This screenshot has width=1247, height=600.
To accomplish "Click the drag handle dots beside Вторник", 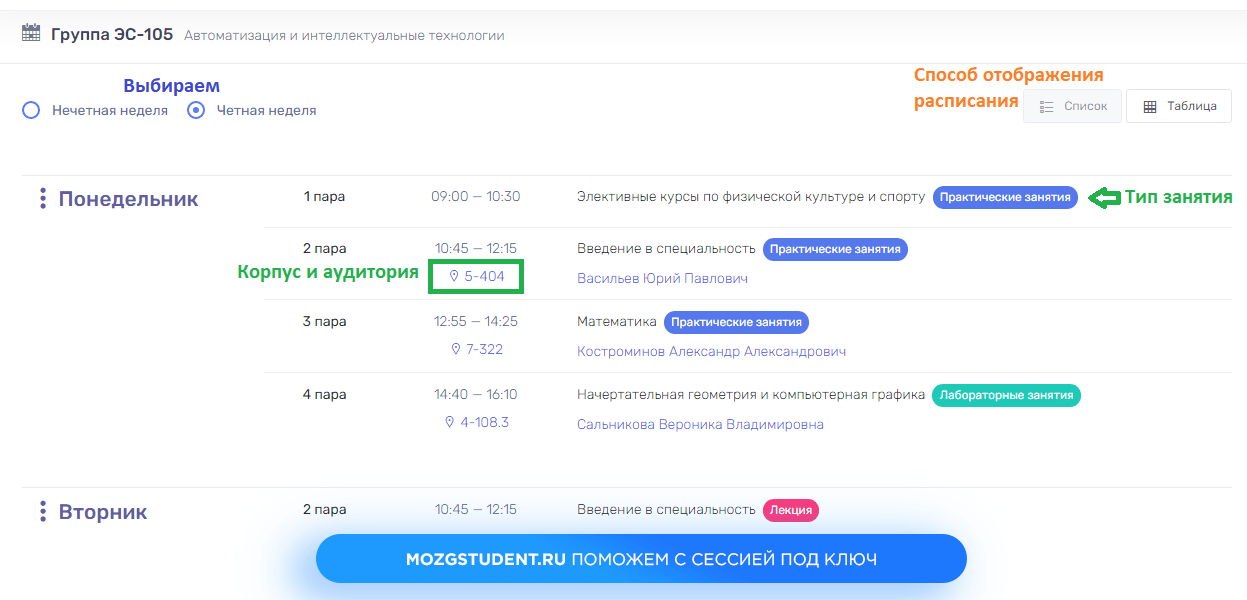I will pyautogui.click(x=41, y=510).
